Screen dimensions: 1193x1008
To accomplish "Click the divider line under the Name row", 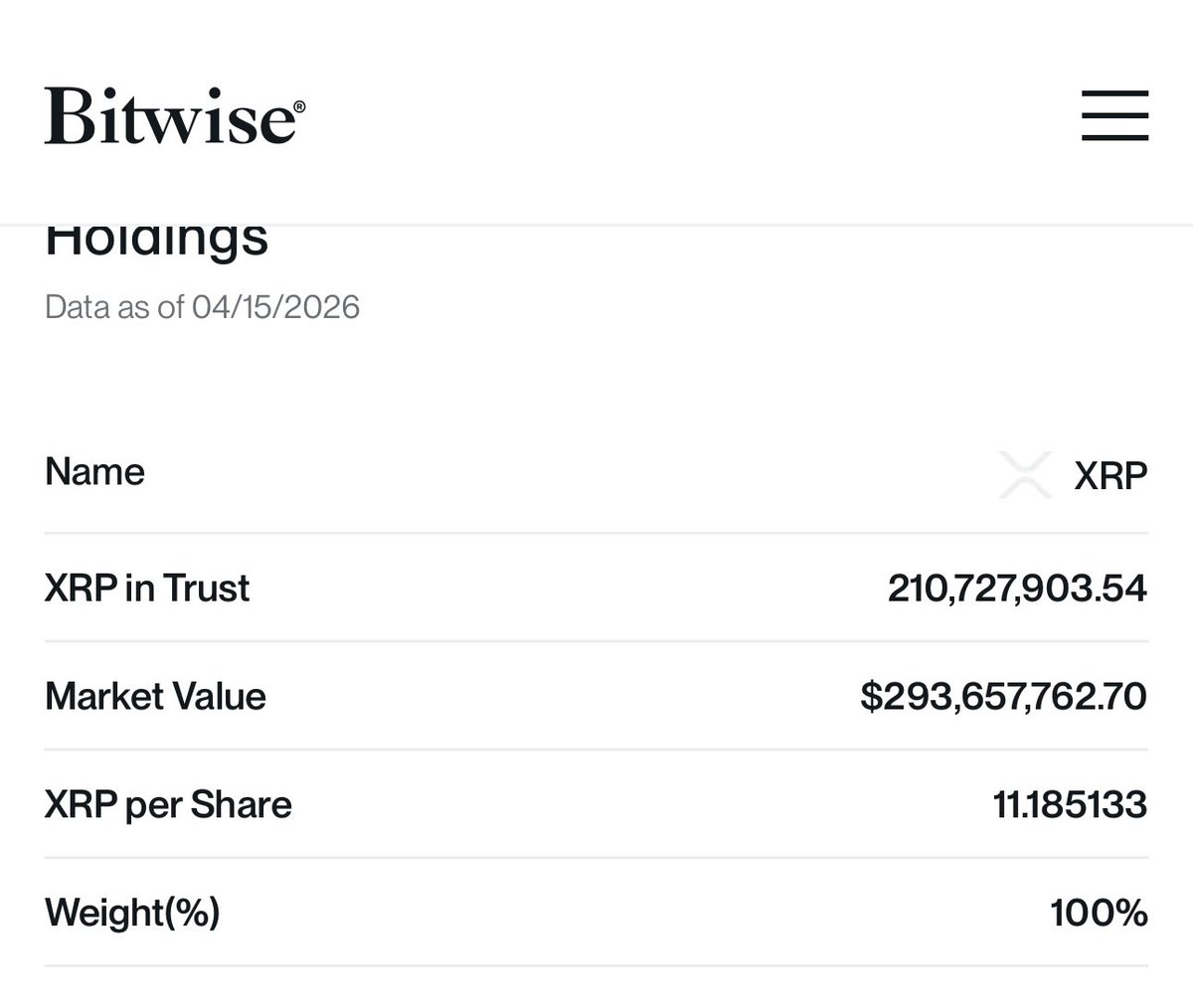I will [596, 534].
